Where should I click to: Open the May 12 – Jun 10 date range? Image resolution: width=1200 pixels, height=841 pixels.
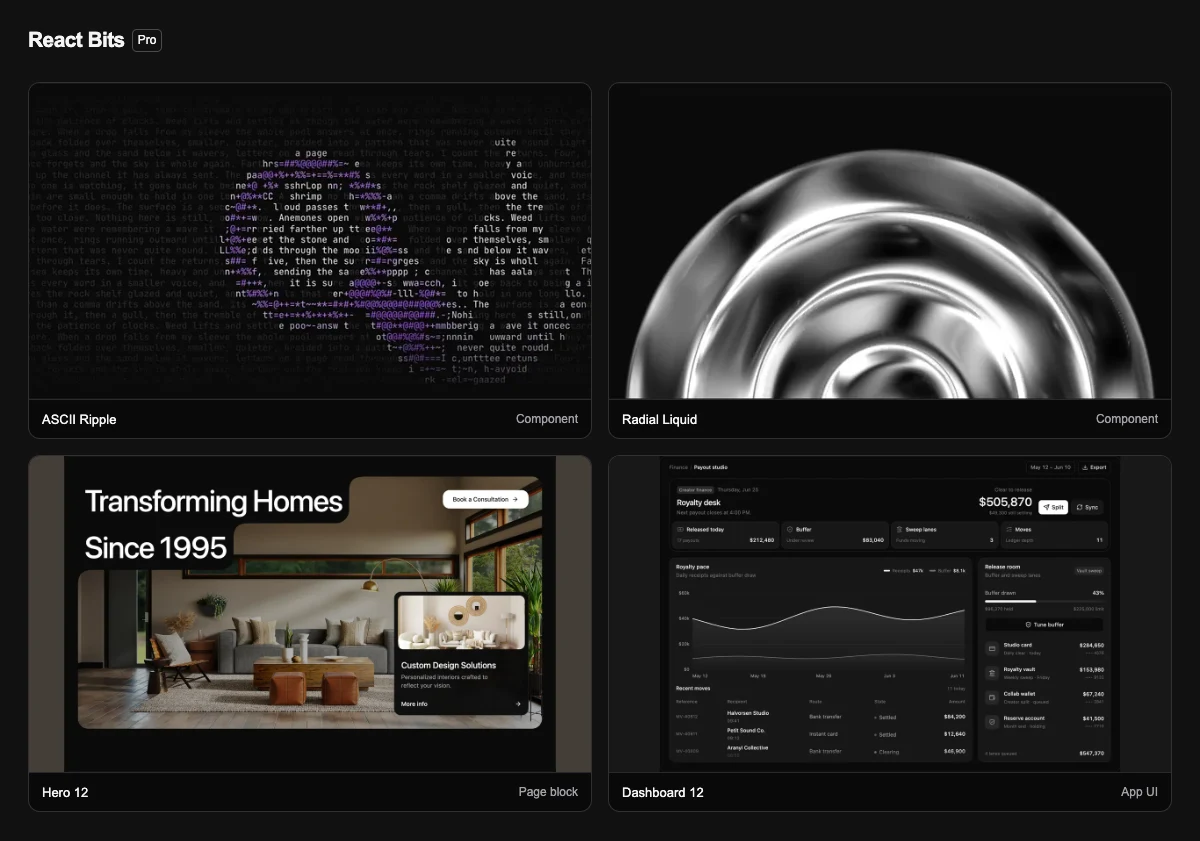1050,467
